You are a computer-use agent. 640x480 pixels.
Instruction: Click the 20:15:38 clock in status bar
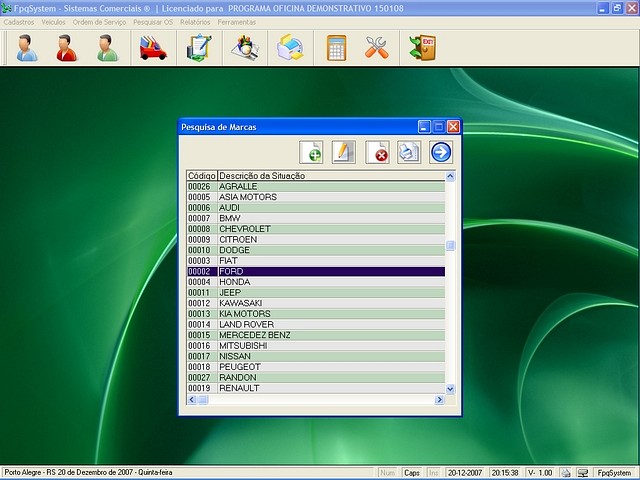click(505, 473)
